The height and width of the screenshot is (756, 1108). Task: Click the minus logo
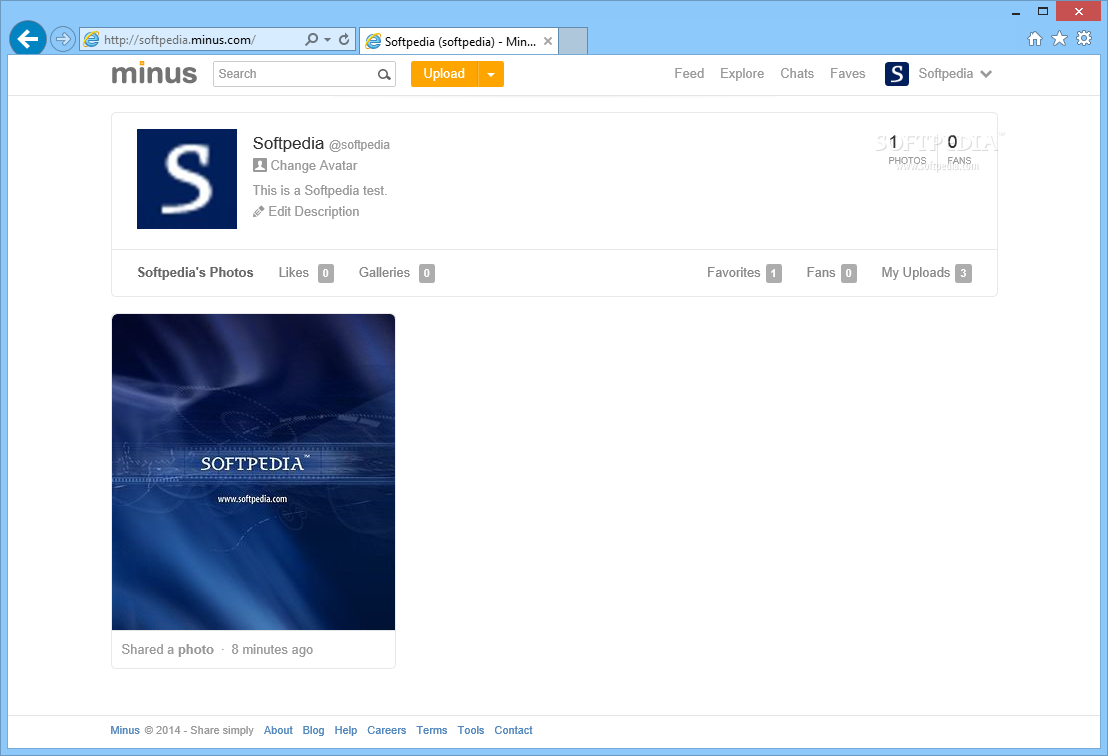[154, 73]
